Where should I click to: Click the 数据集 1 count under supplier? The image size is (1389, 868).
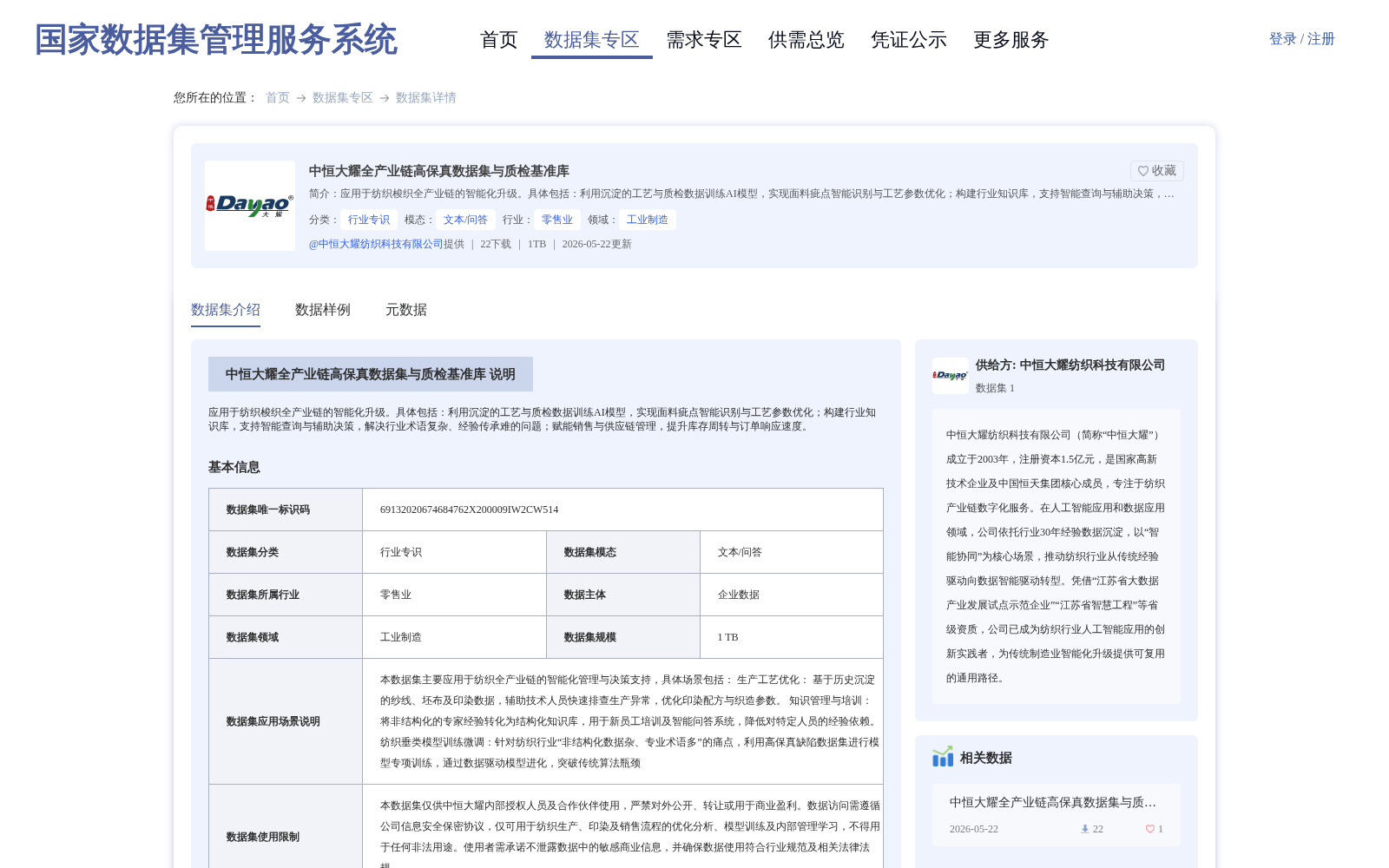click(x=995, y=388)
